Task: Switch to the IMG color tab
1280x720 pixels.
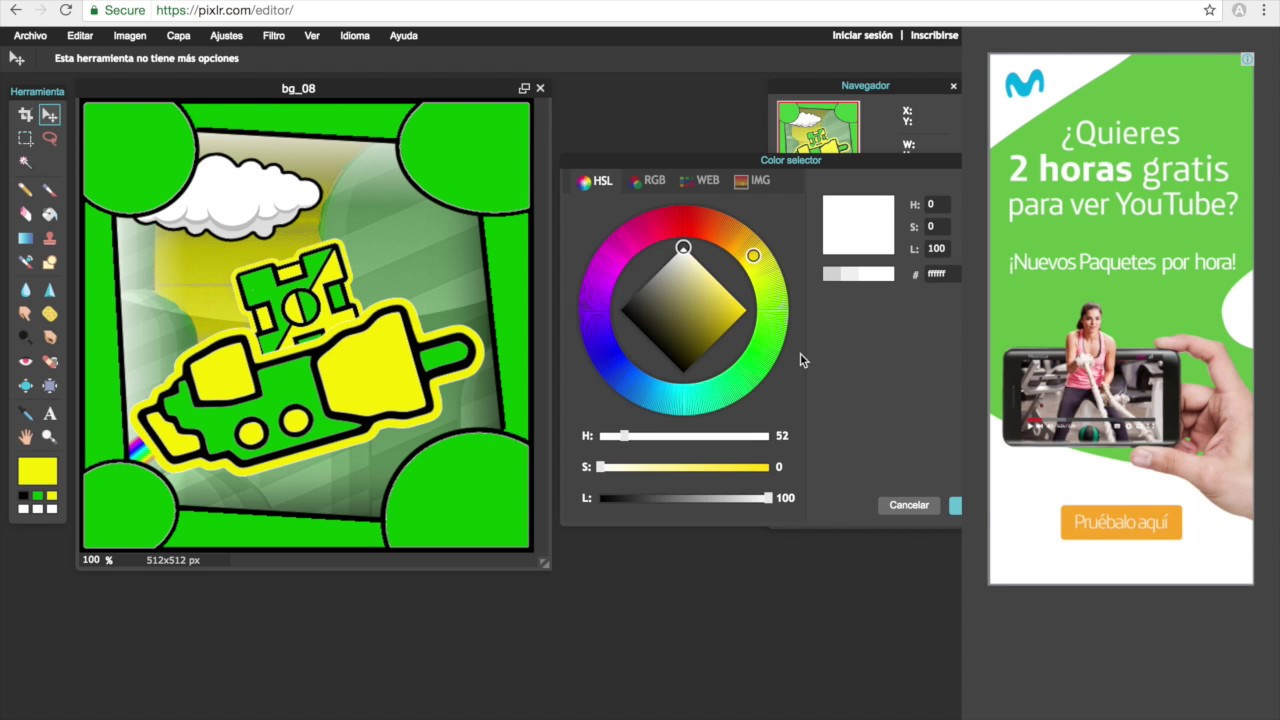Action: pos(752,181)
